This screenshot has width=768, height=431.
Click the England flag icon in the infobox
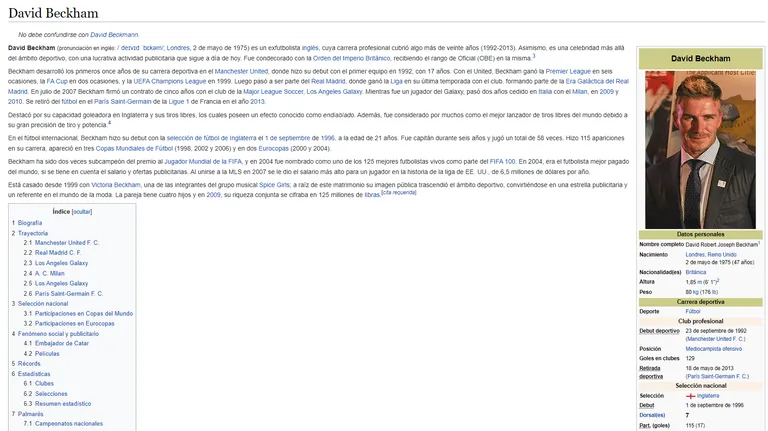pyautogui.click(x=691, y=396)
